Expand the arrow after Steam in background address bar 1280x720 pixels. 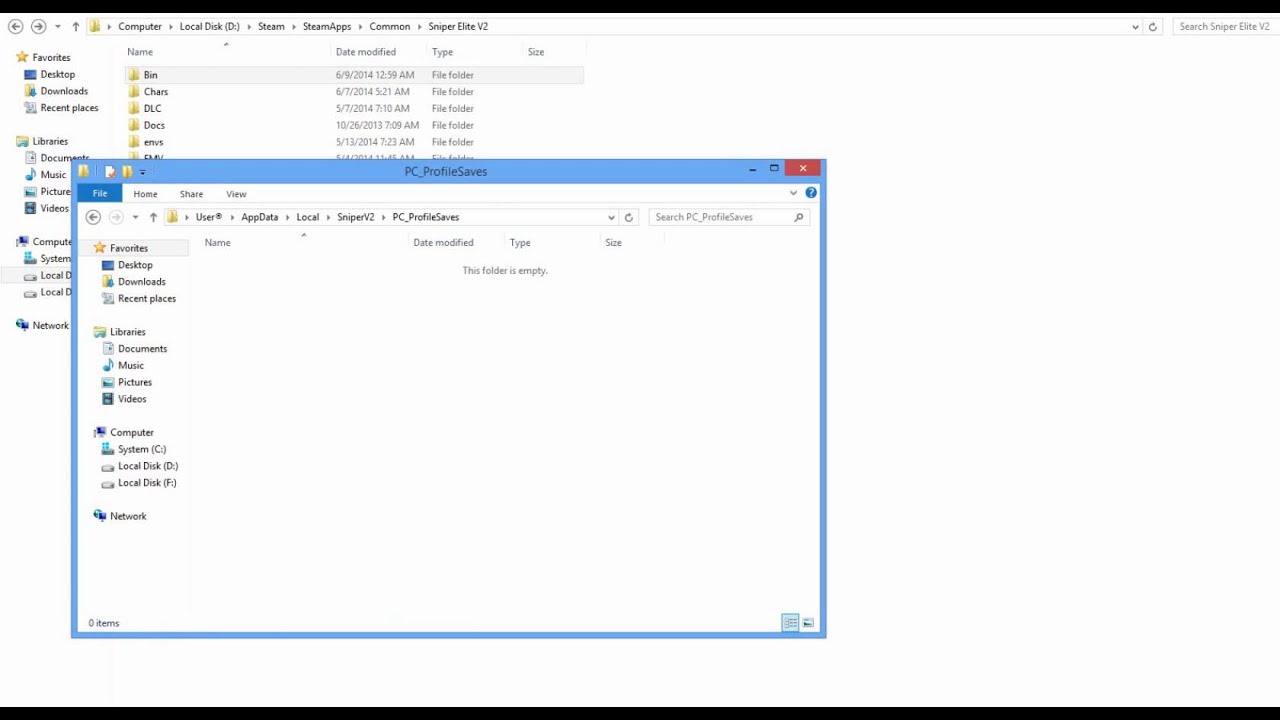click(x=294, y=27)
